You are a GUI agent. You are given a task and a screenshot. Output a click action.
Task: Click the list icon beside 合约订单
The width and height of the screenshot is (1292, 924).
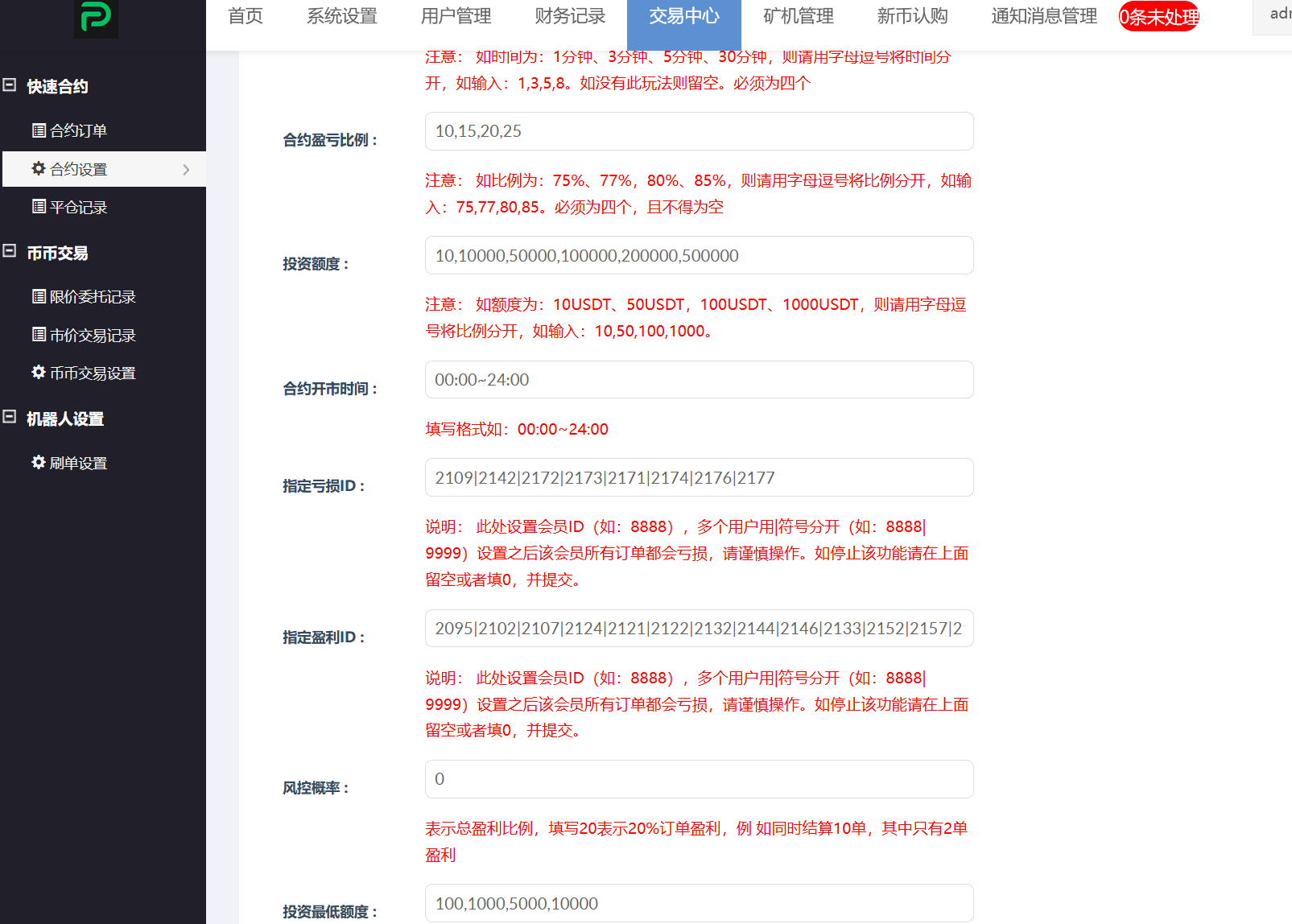point(39,130)
